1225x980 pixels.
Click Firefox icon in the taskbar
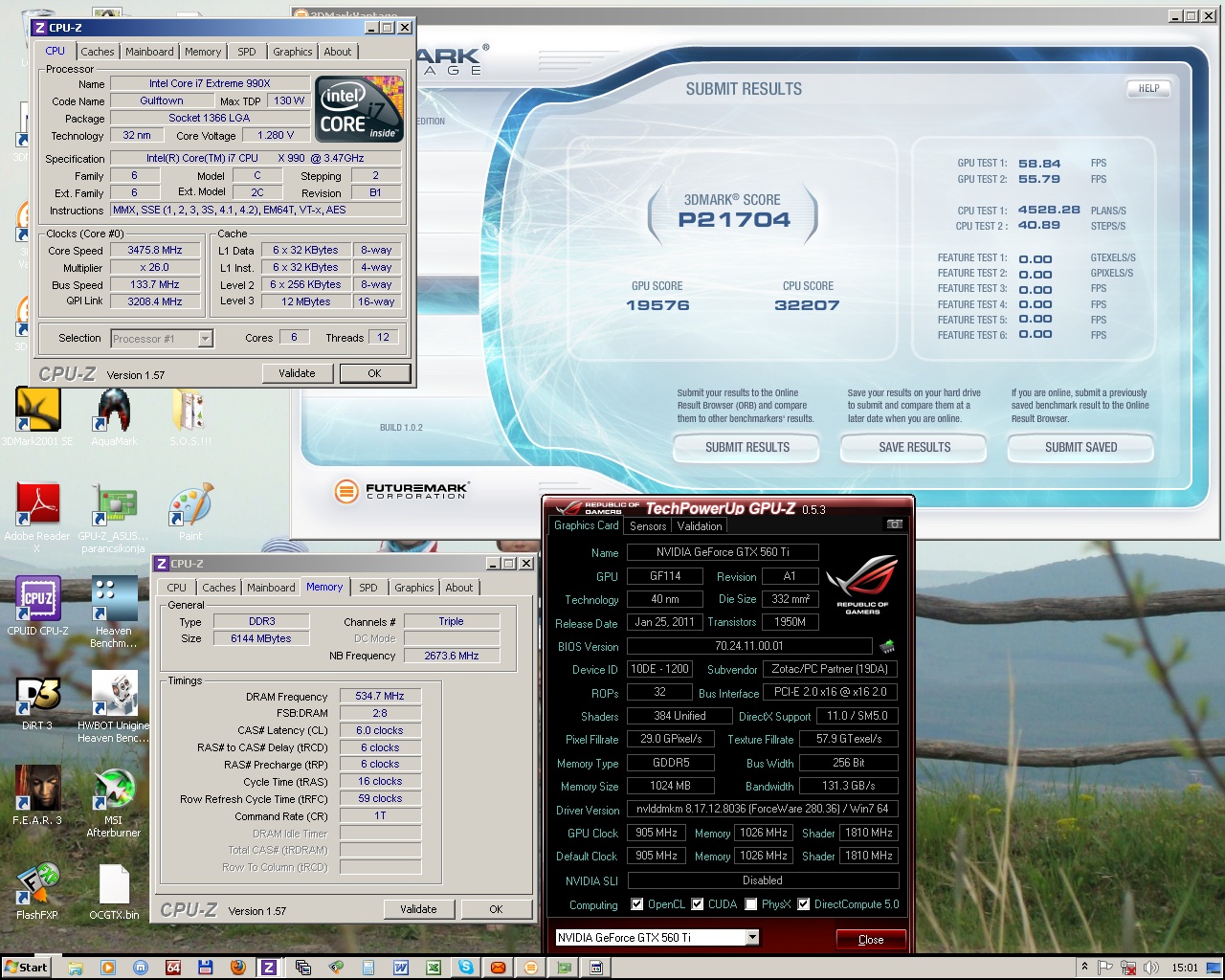237,968
